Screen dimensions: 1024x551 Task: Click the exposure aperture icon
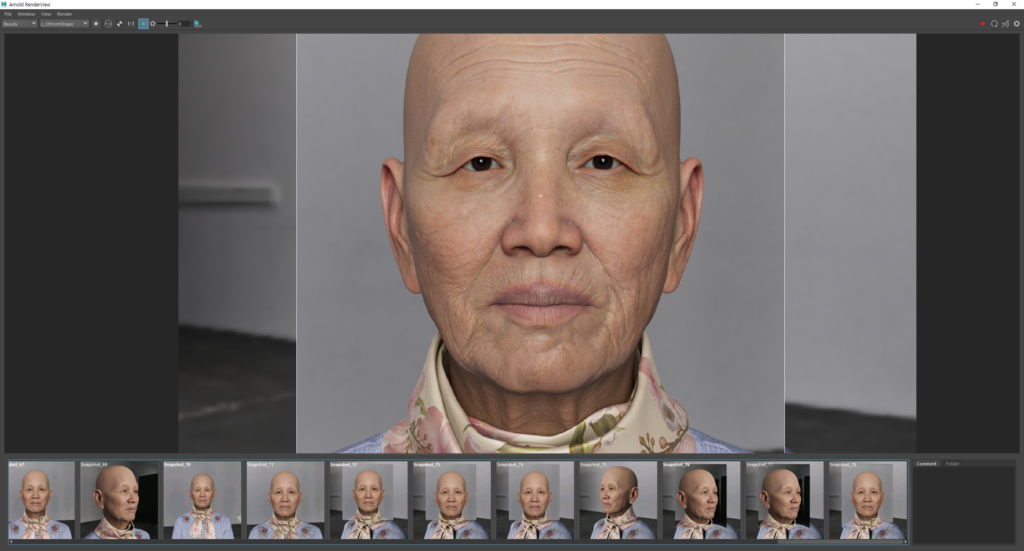point(153,24)
